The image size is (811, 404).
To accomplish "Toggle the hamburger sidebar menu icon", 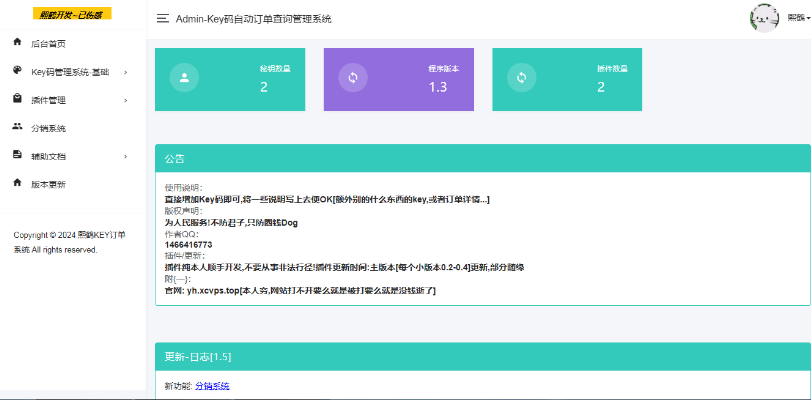I will 163,19.
